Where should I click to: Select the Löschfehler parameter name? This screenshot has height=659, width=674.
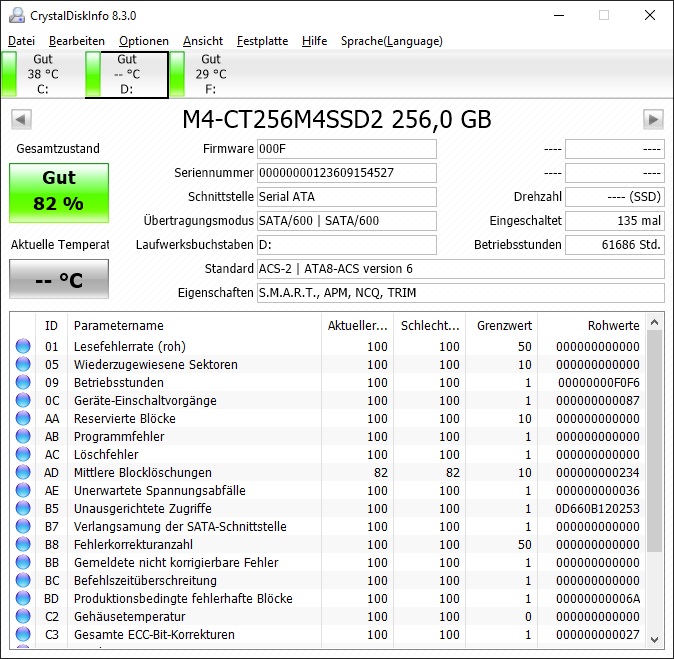106,454
